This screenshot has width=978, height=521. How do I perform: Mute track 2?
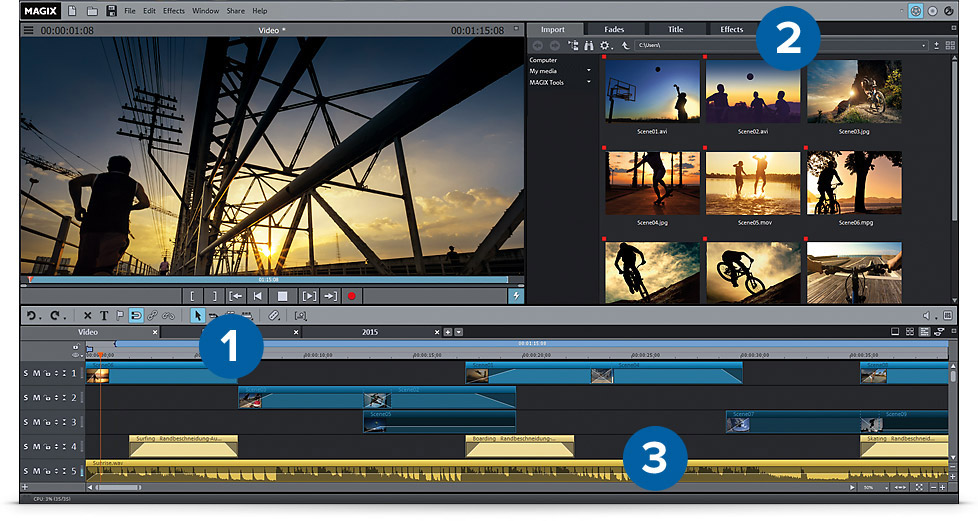tap(36, 397)
